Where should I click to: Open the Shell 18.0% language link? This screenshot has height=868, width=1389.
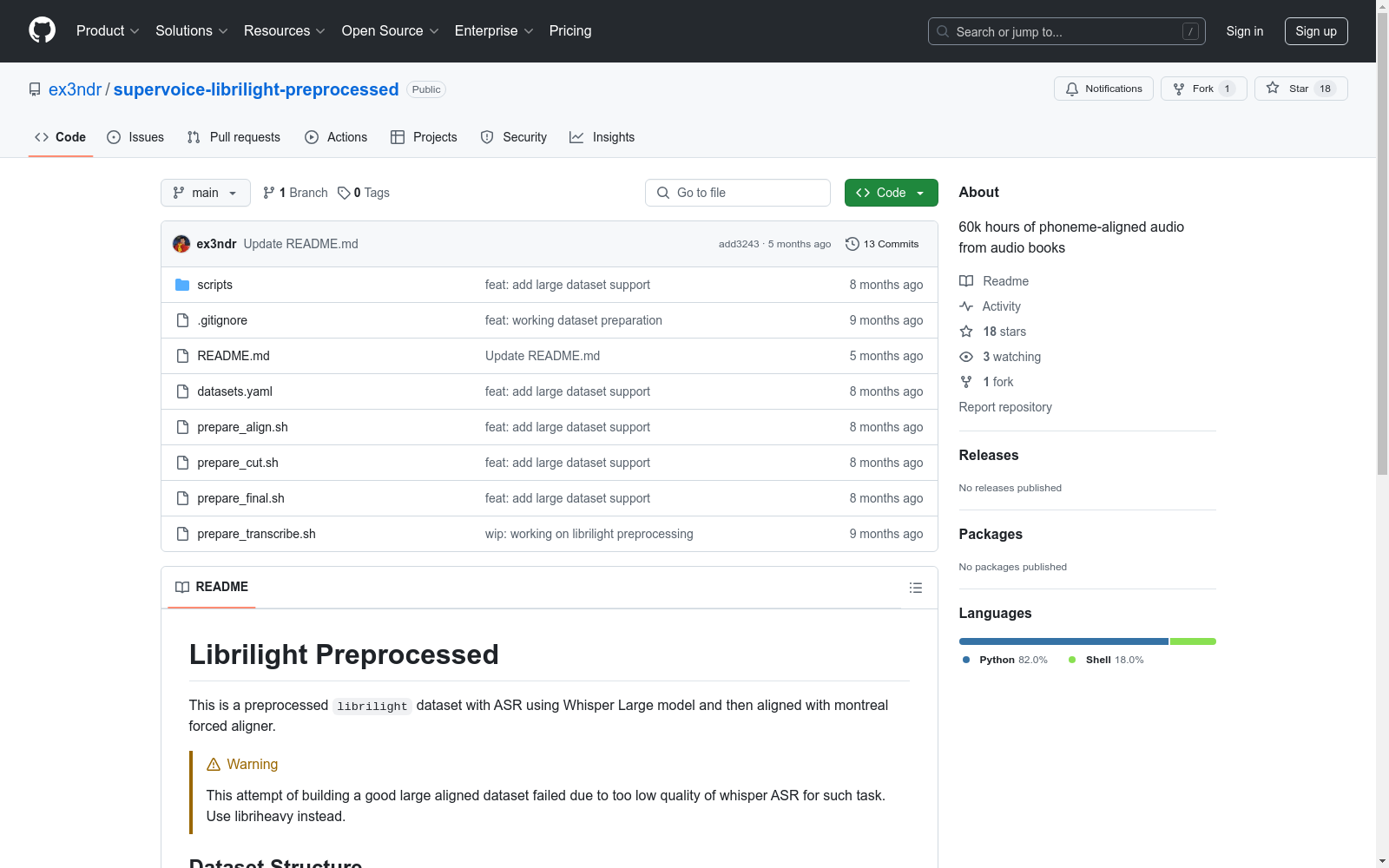(x=1106, y=660)
